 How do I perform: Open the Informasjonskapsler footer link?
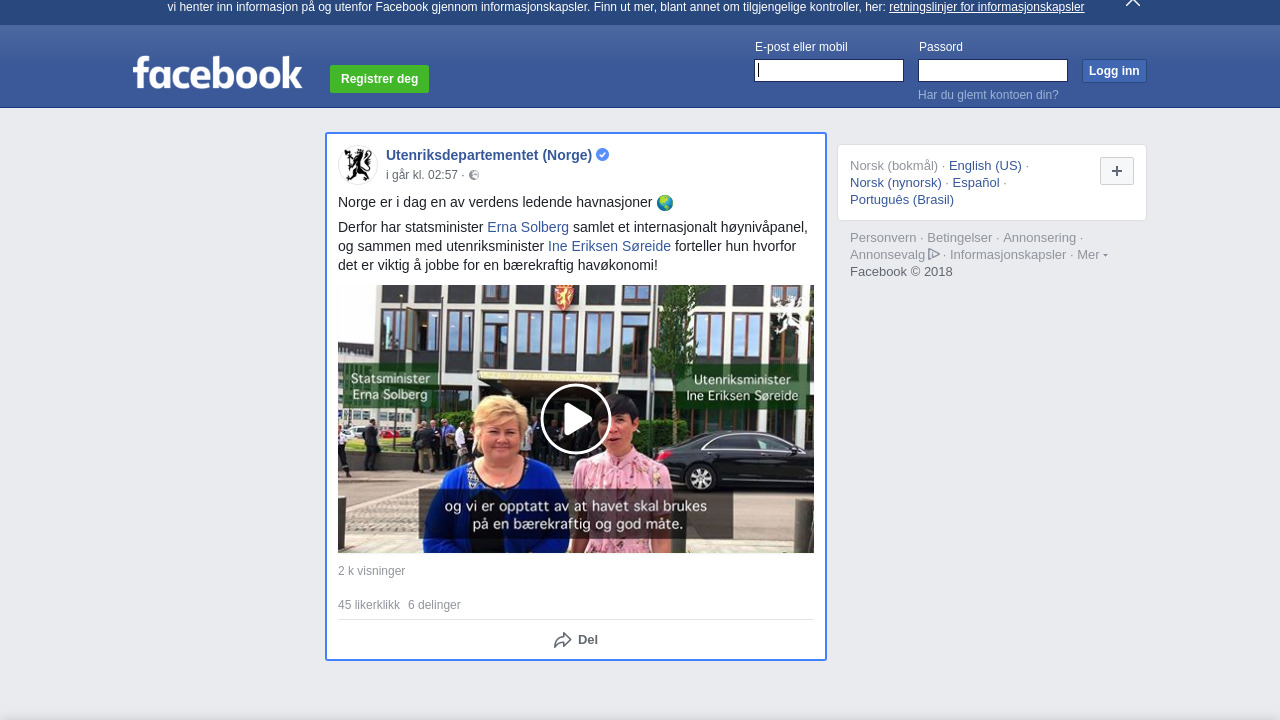[x=1008, y=255]
